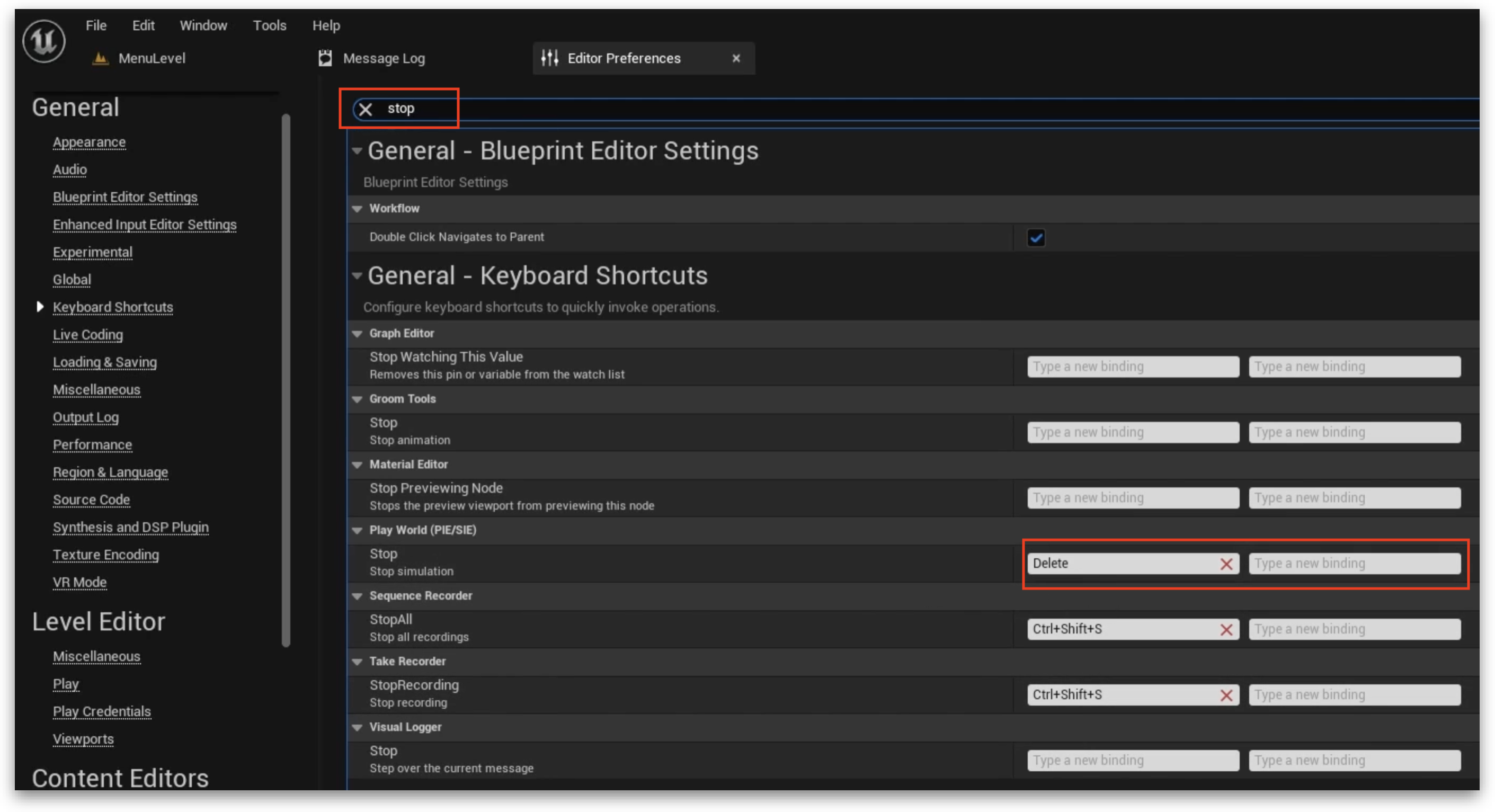
Task: Collapse the Take Recorder category
Action: (x=357, y=661)
